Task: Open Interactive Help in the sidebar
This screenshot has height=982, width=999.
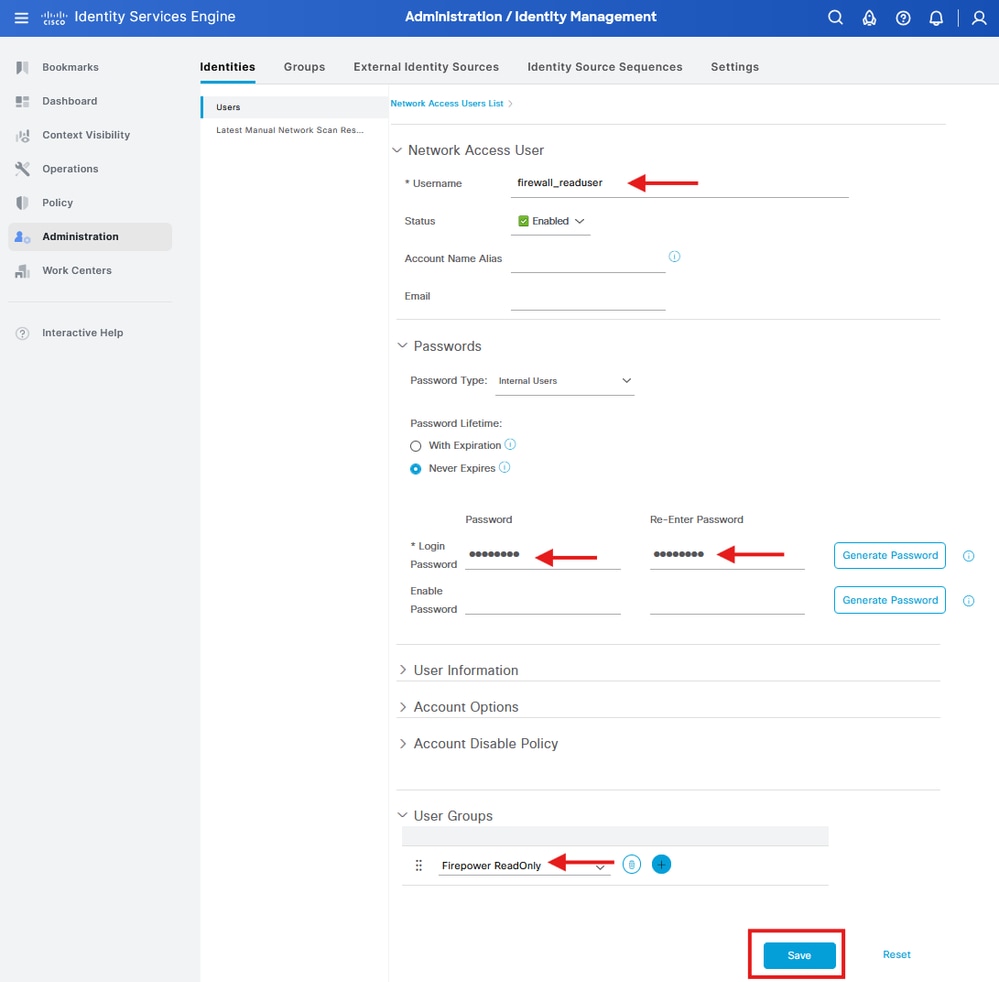Action: pos(90,333)
